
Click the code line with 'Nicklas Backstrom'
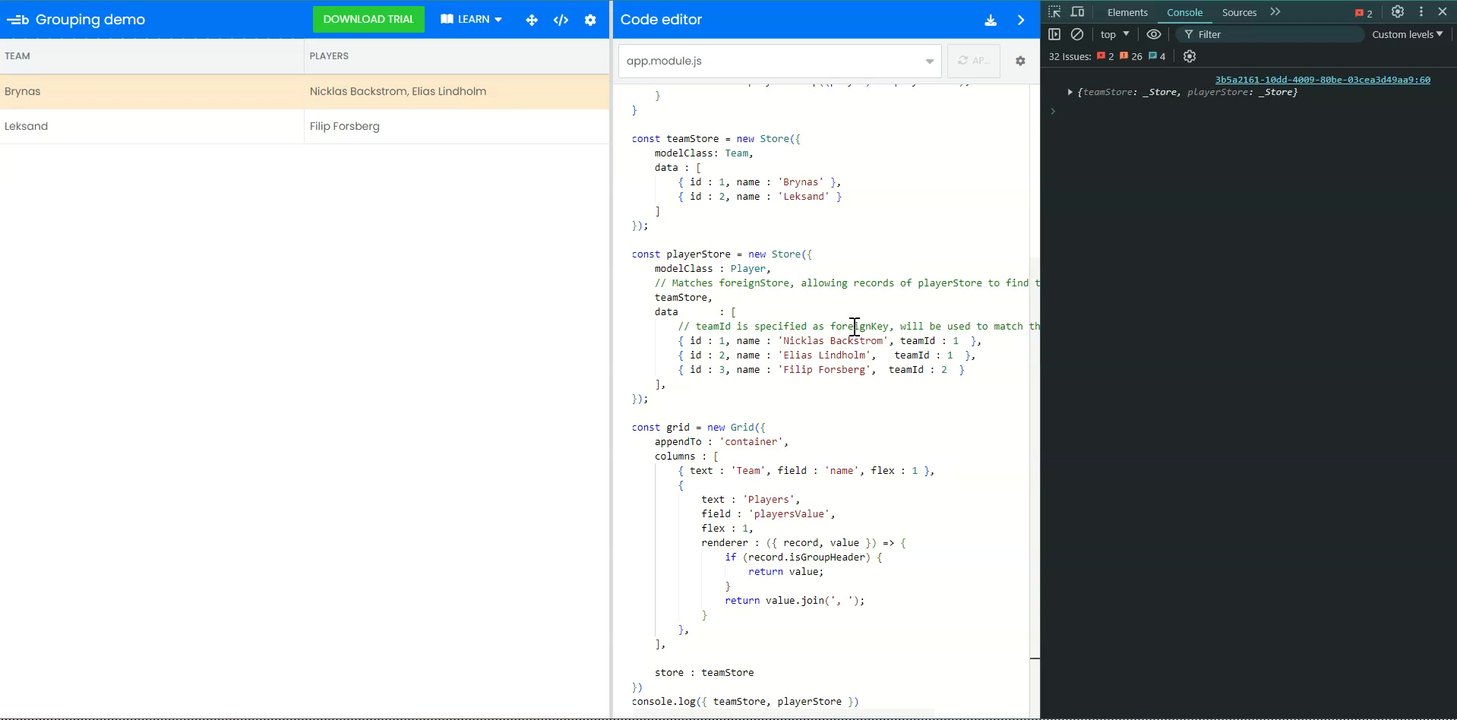[x=829, y=341]
